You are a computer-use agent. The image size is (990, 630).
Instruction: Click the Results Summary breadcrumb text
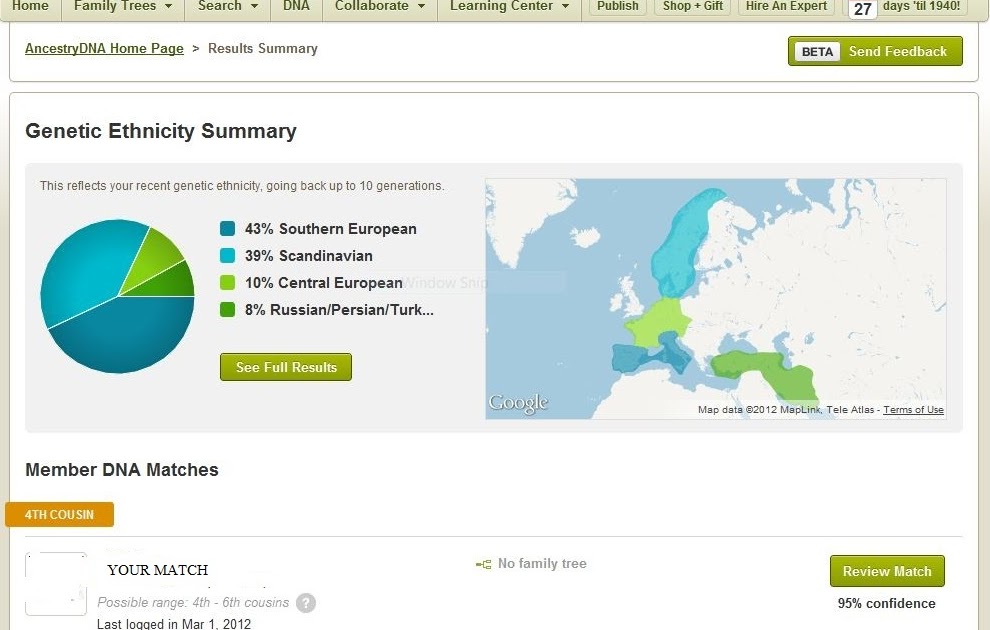point(263,49)
